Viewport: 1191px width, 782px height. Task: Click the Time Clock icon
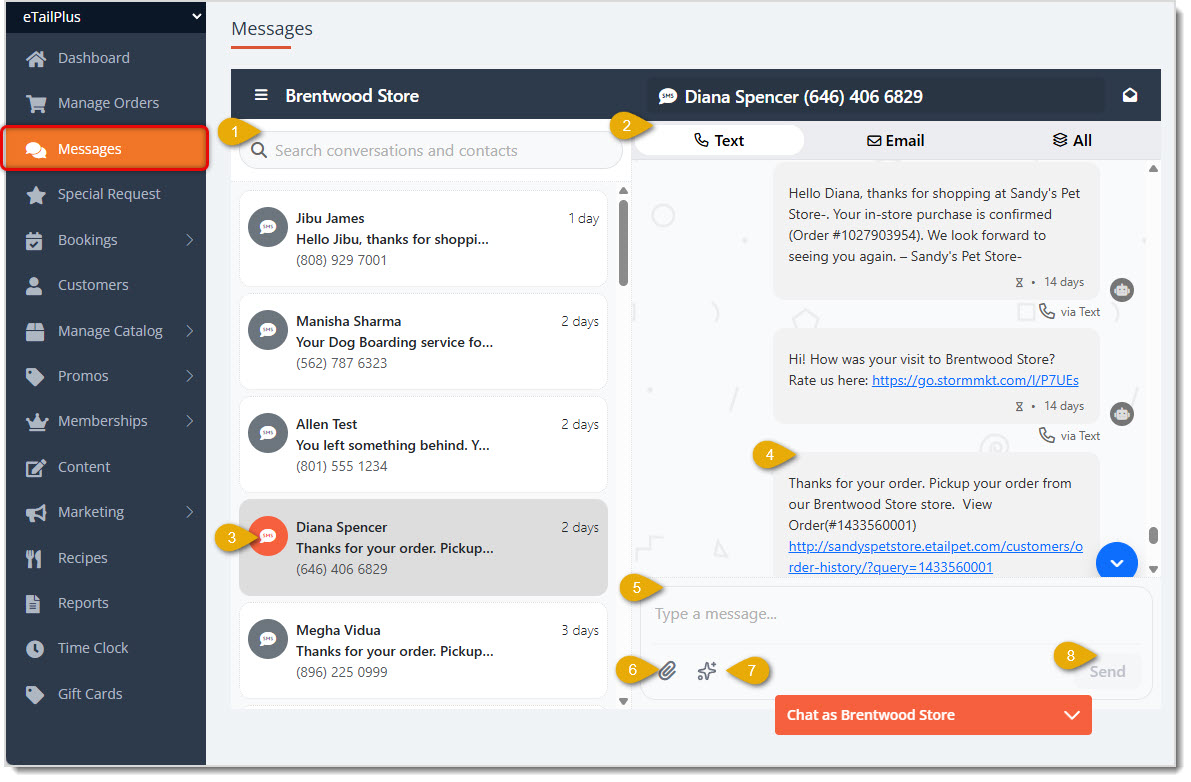point(35,648)
